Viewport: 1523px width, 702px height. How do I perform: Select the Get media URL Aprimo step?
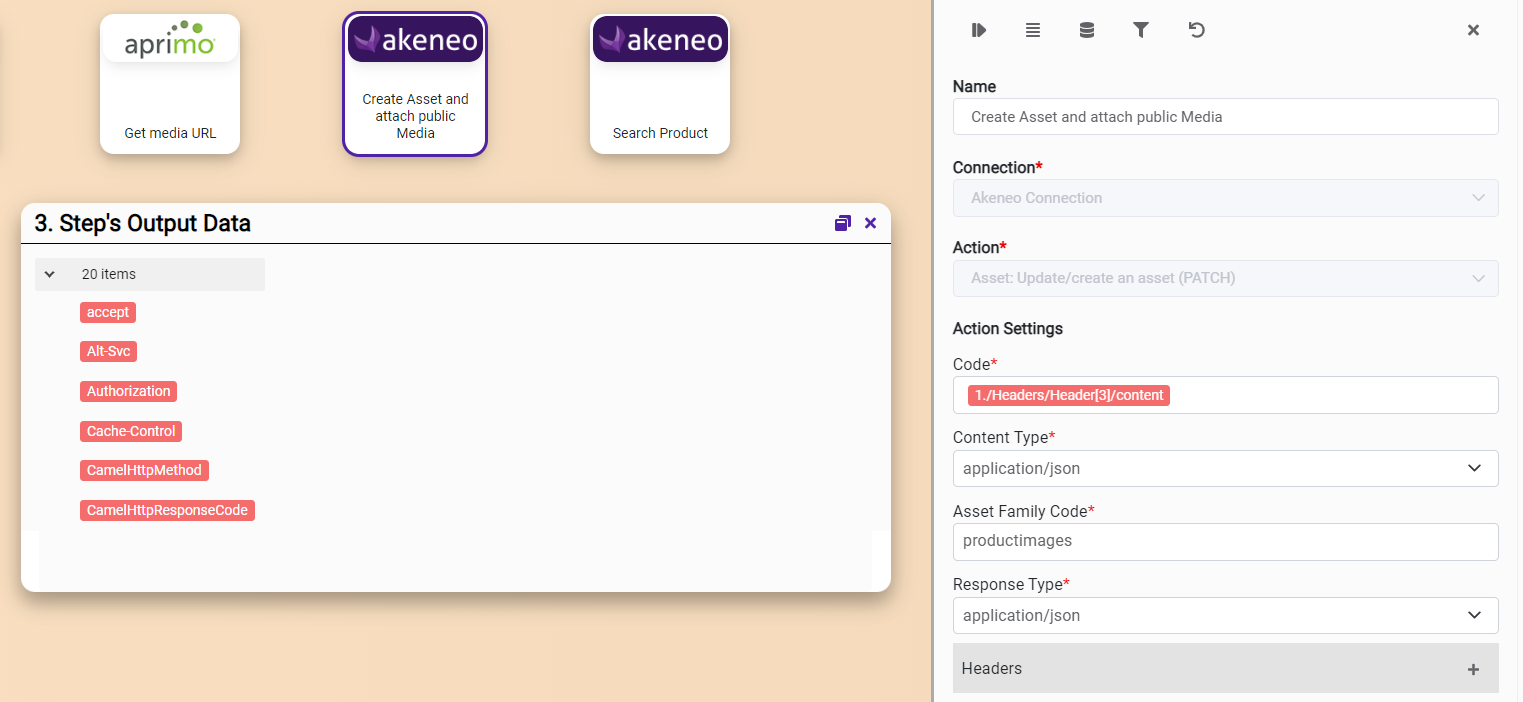coord(170,85)
